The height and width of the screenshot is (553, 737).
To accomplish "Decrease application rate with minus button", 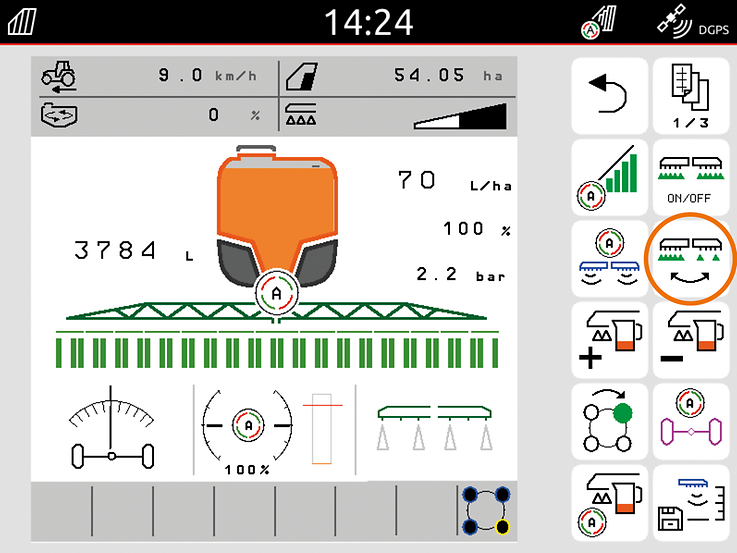I will tap(691, 339).
